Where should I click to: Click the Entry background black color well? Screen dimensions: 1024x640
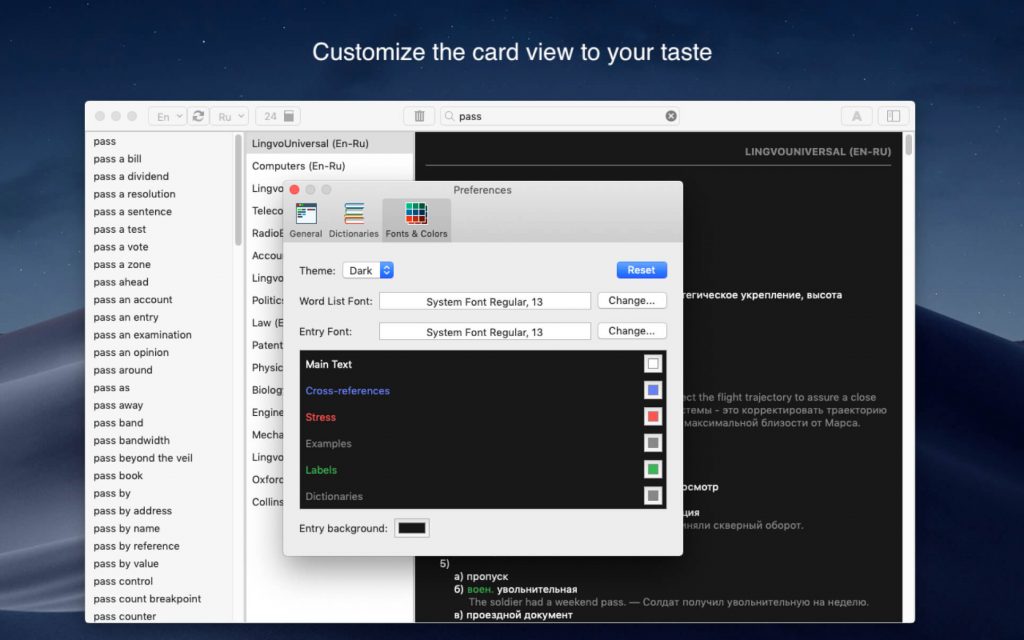[412, 528]
